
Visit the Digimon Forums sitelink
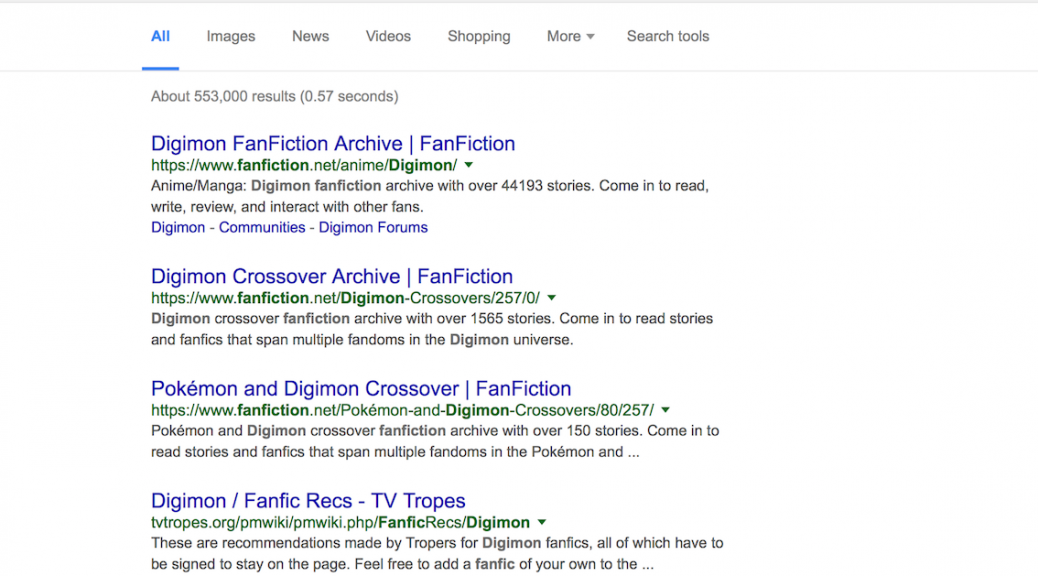coord(373,227)
